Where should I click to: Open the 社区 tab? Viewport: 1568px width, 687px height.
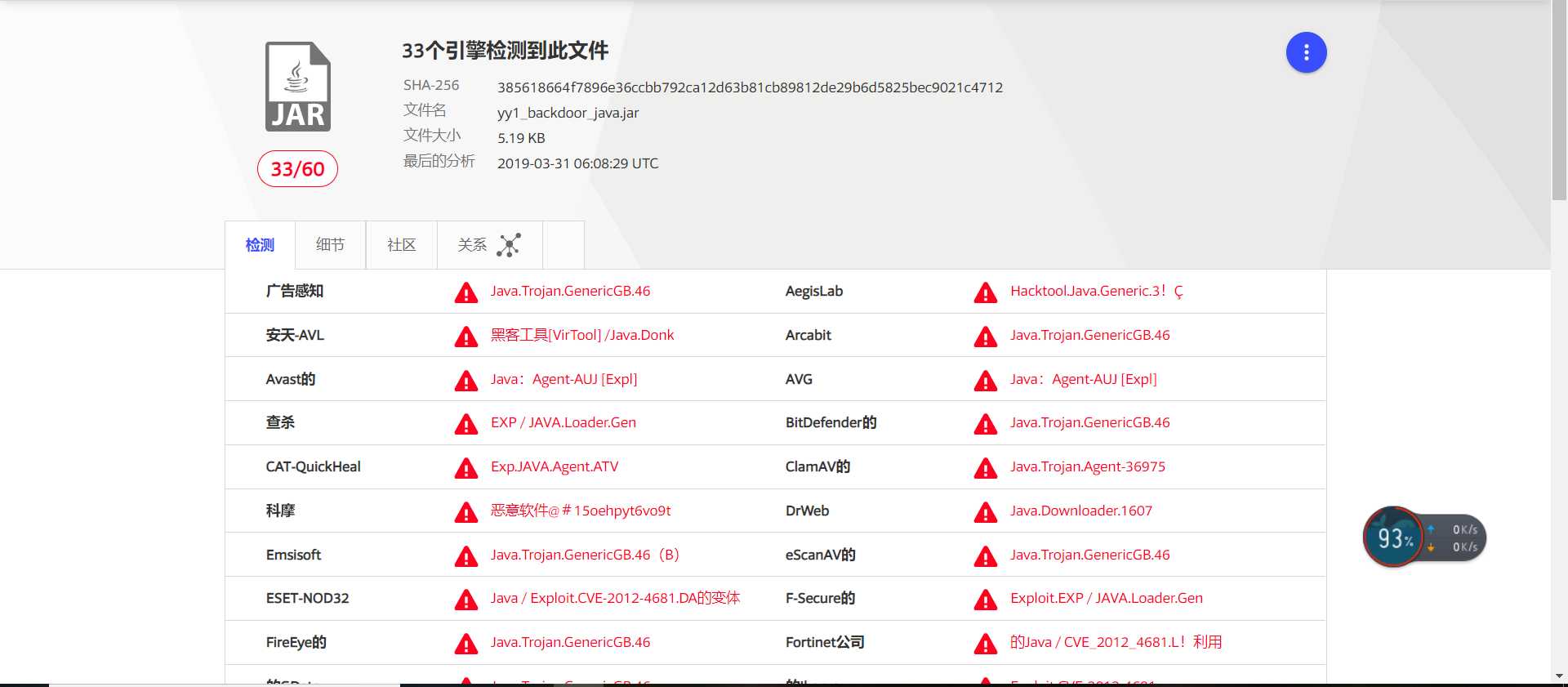[402, 245]
